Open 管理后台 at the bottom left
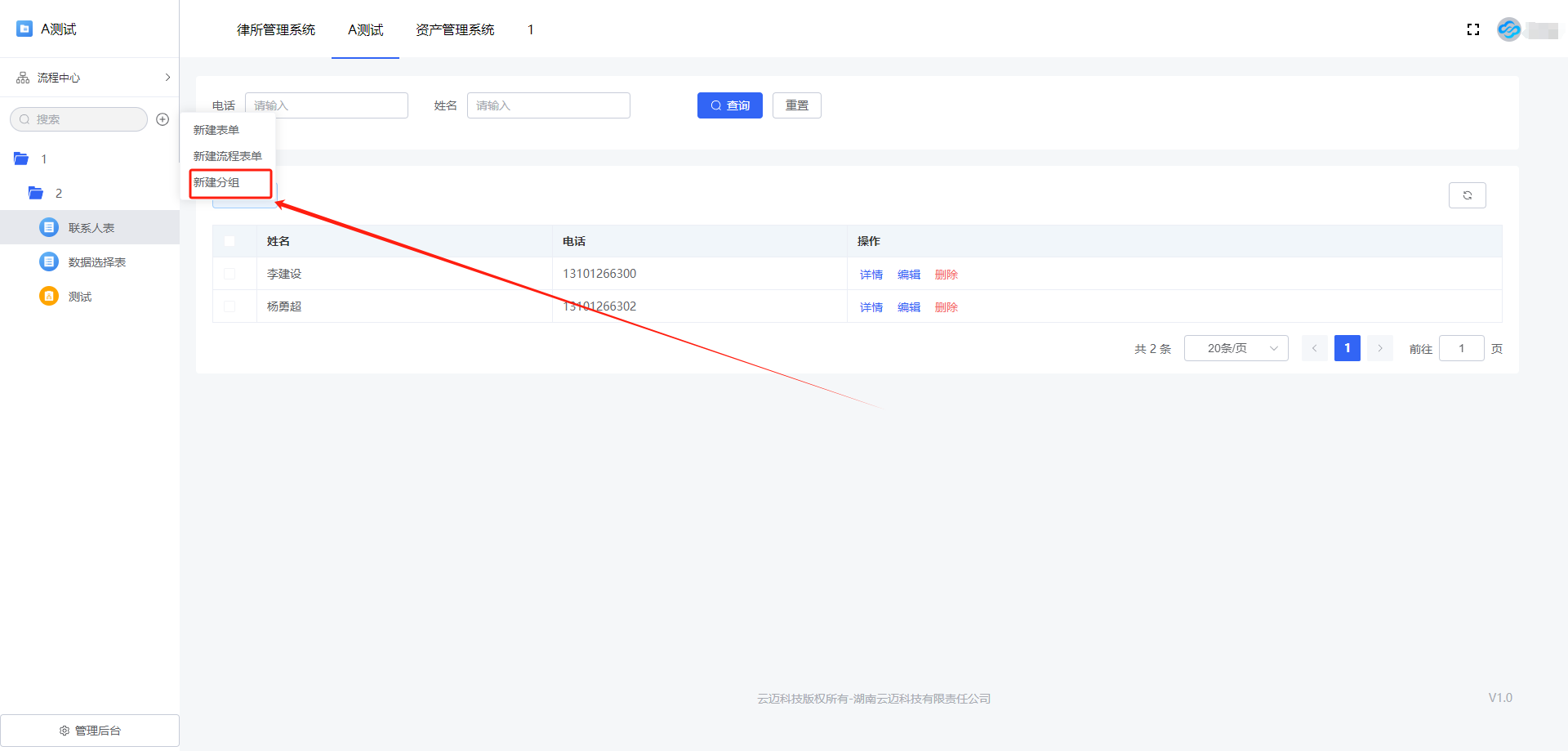Viewport: 1568px width, 751px height. (90, 731)
